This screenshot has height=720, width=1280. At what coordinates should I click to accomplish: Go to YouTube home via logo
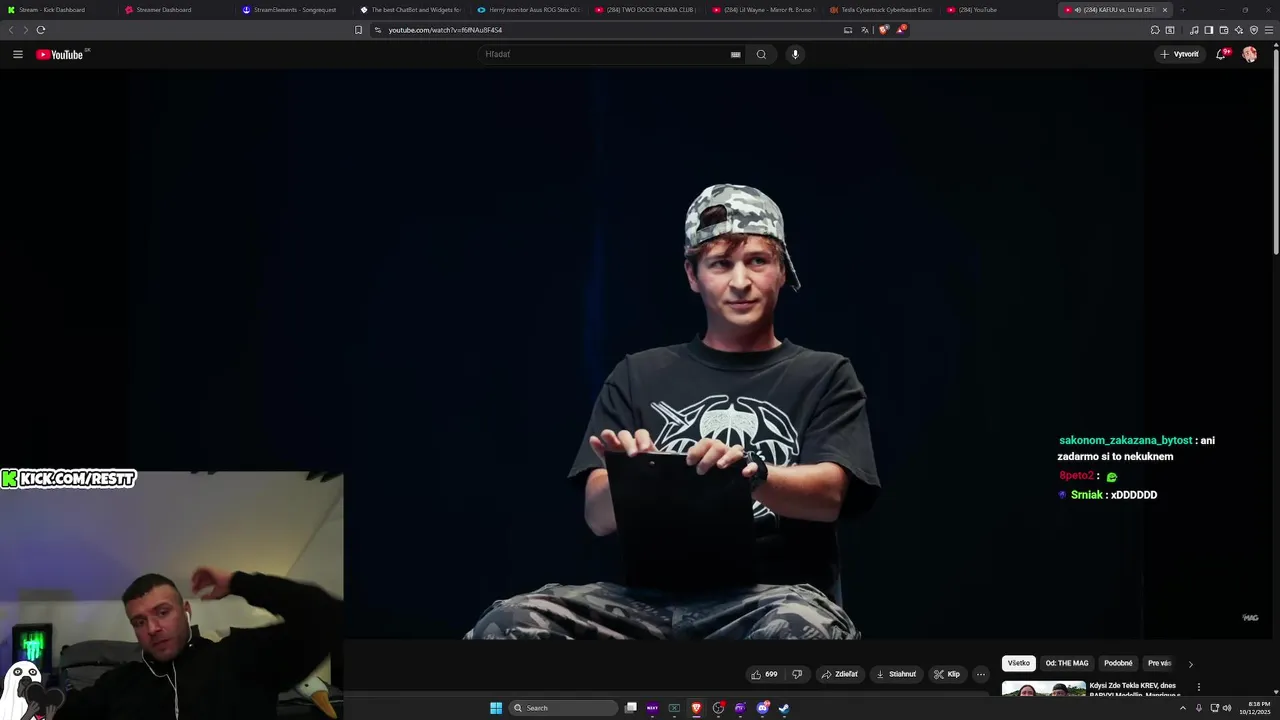coord(60,54)
